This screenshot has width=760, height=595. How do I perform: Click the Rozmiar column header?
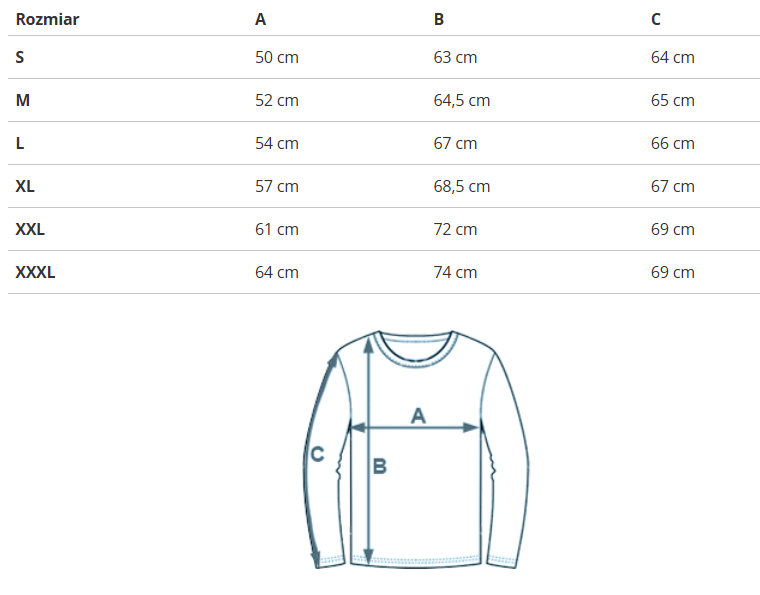[x=47, y=19]
